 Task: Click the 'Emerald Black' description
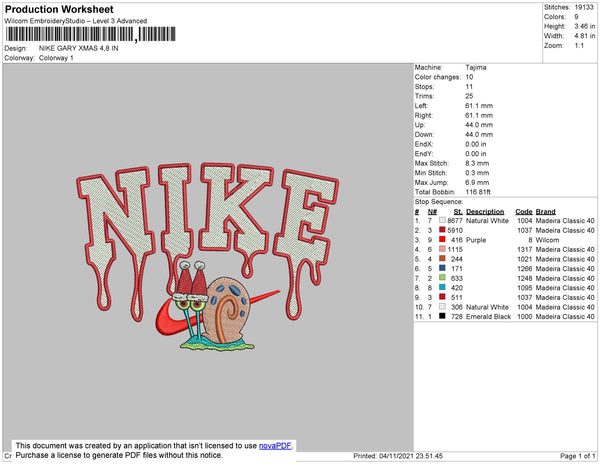[489, 316]
